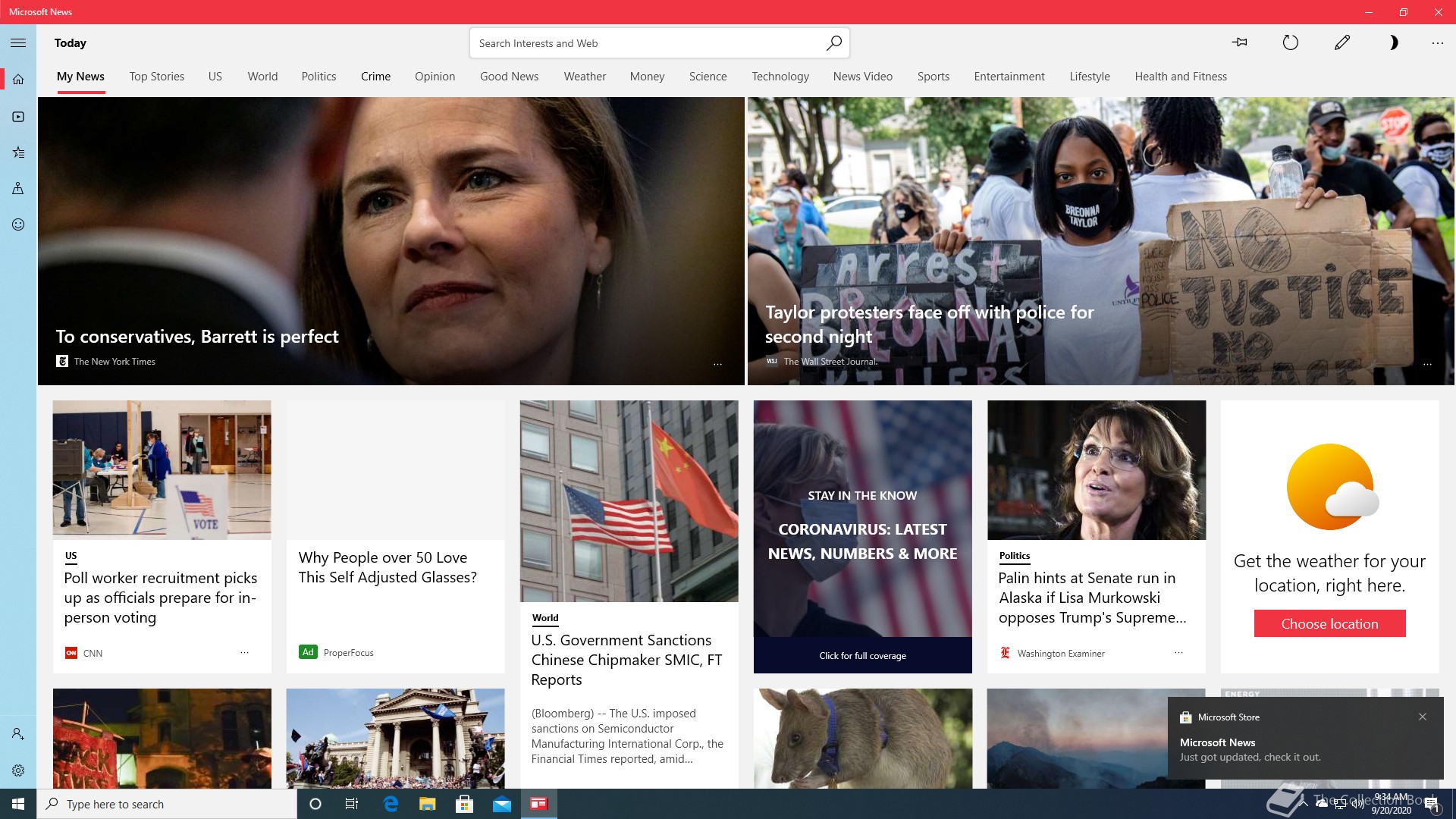1456x819 pixels.
Task: Close the Microsoft Store notification
Action: coord(1423,717)
